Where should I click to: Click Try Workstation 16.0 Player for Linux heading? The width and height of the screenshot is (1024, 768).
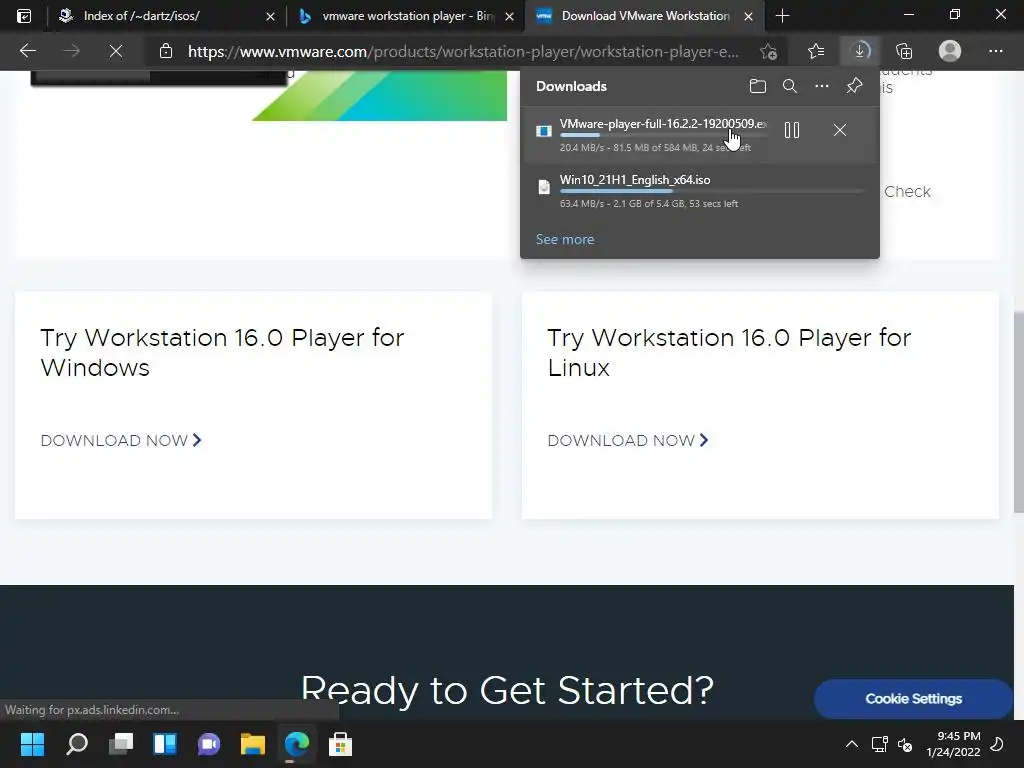pos(729,352)
